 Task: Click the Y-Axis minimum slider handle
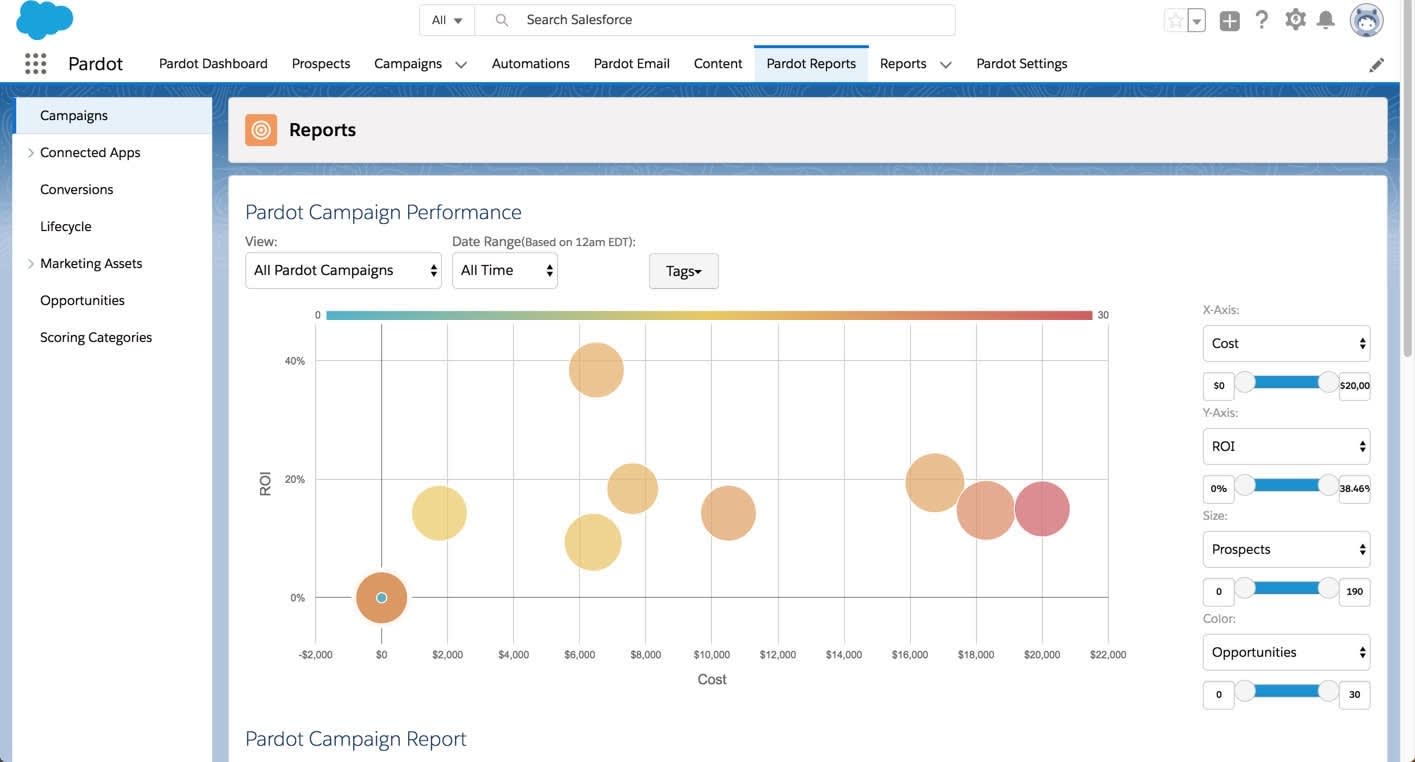coord(1245,485)
